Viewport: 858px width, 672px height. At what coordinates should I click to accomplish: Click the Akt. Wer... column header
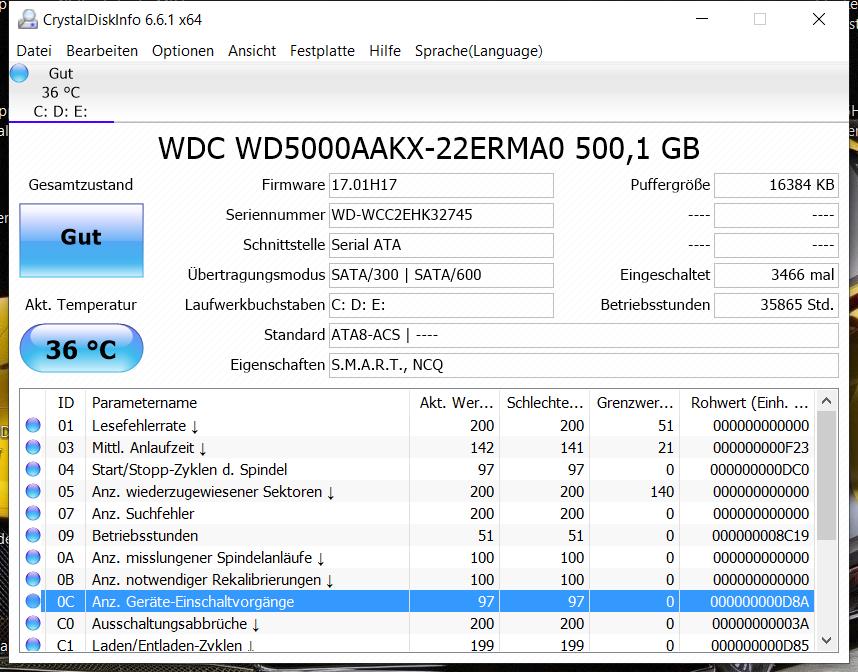point(455,403)
